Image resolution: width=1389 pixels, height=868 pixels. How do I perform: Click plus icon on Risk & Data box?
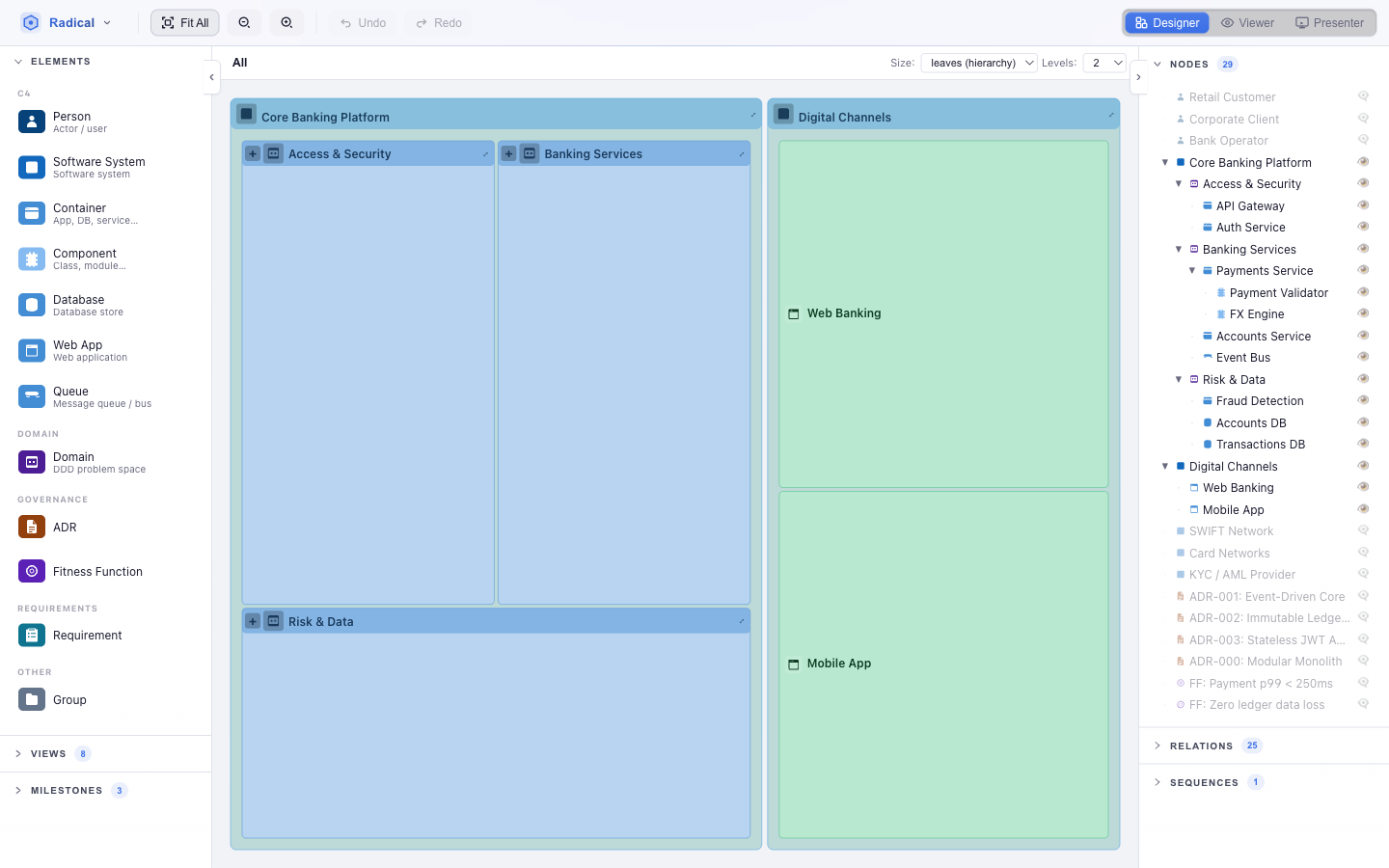tap(253, 621)
